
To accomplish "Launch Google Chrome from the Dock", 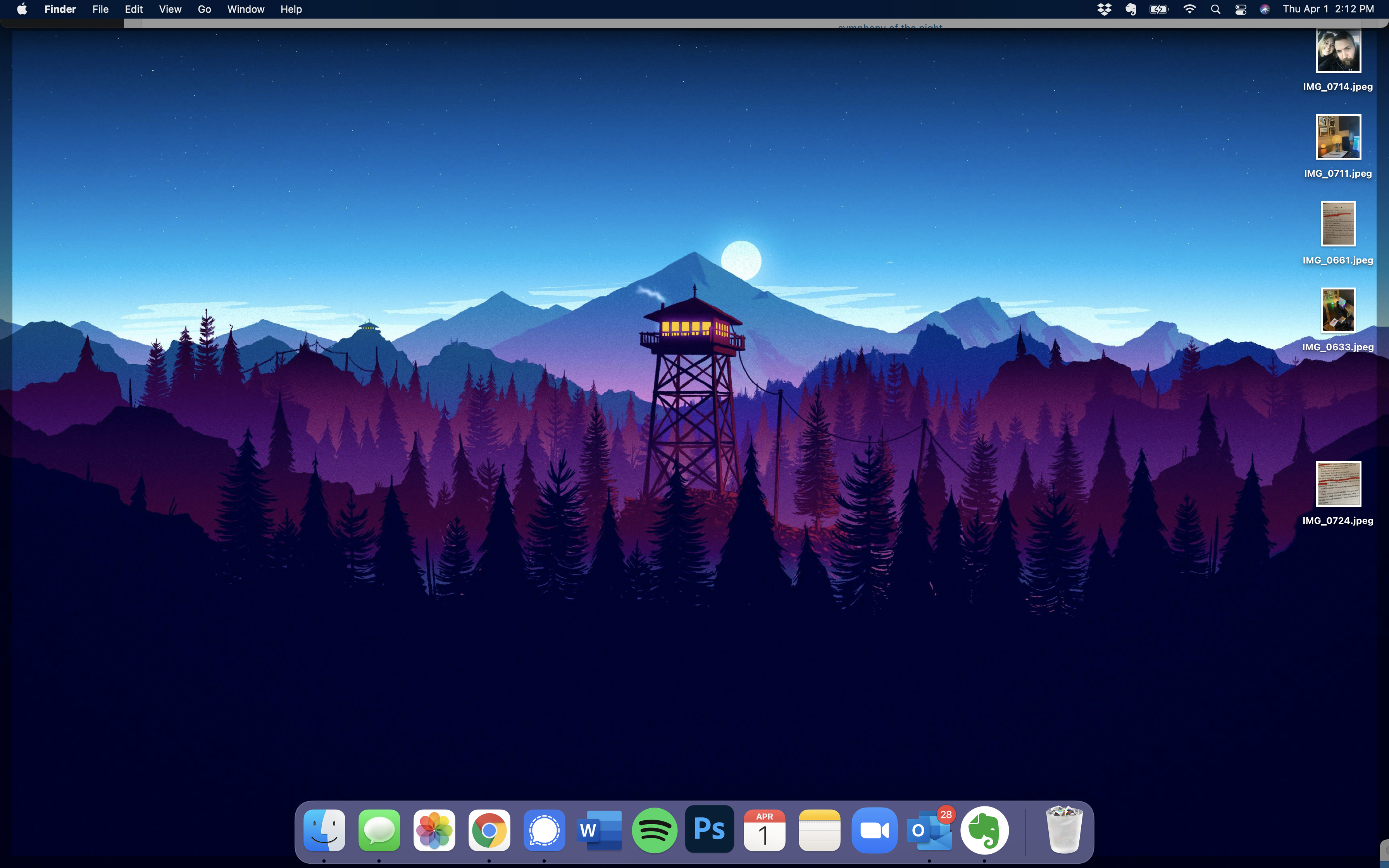I will click(x=489, y=830).
